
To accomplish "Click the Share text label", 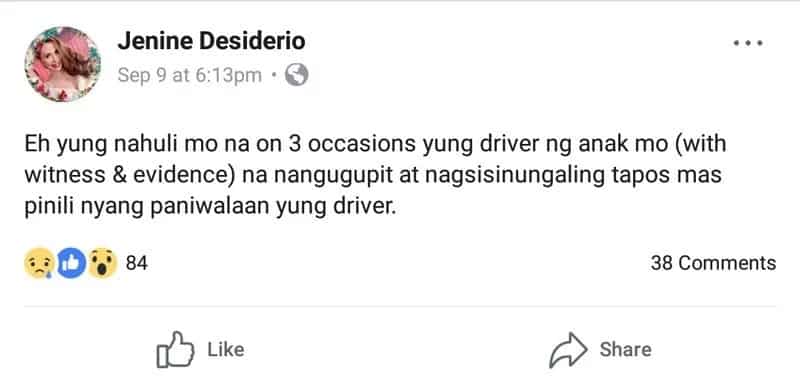I will tap(626, 349).
